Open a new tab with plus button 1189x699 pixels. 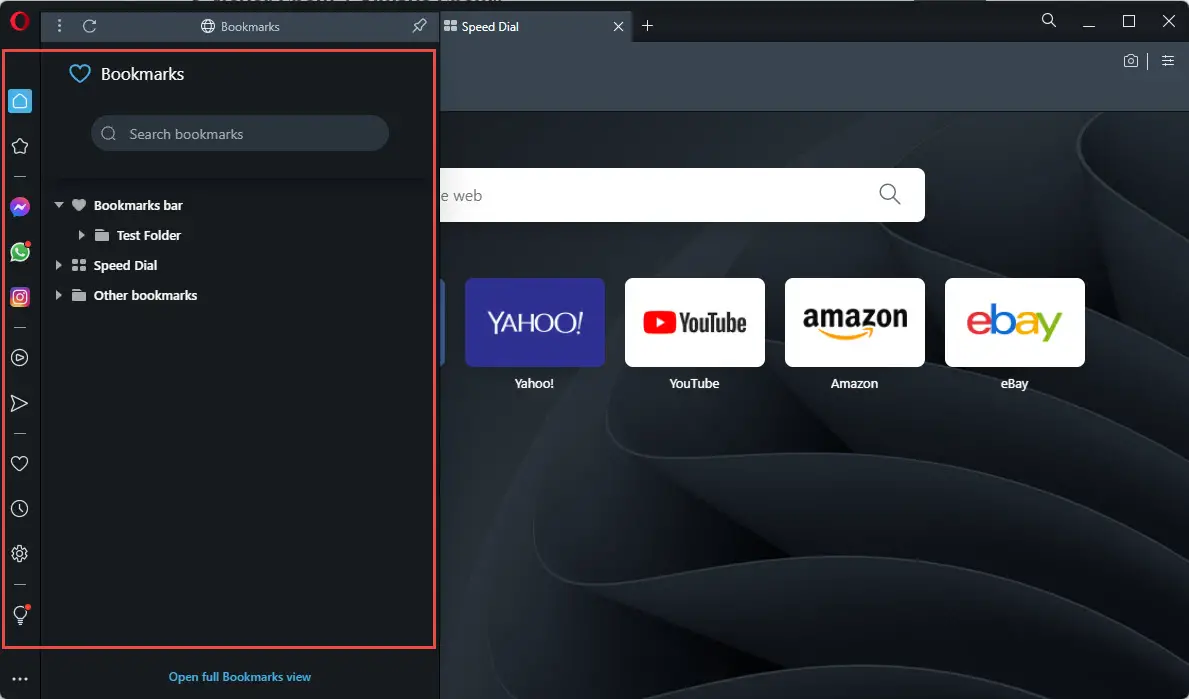point(647,26)
